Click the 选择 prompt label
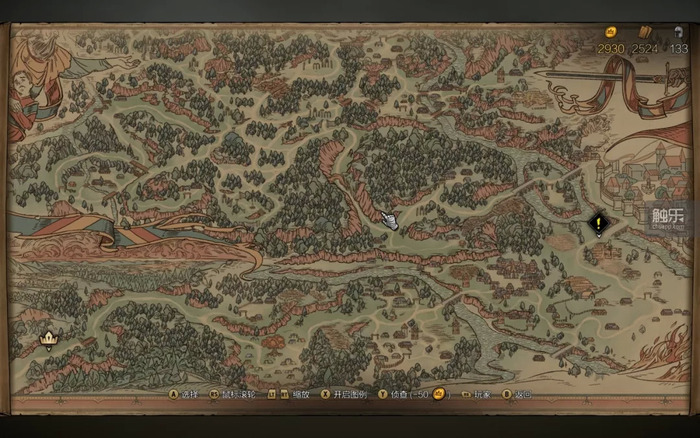Image resolution: width=700 pixels, height=438 pixels. (190, 394)
